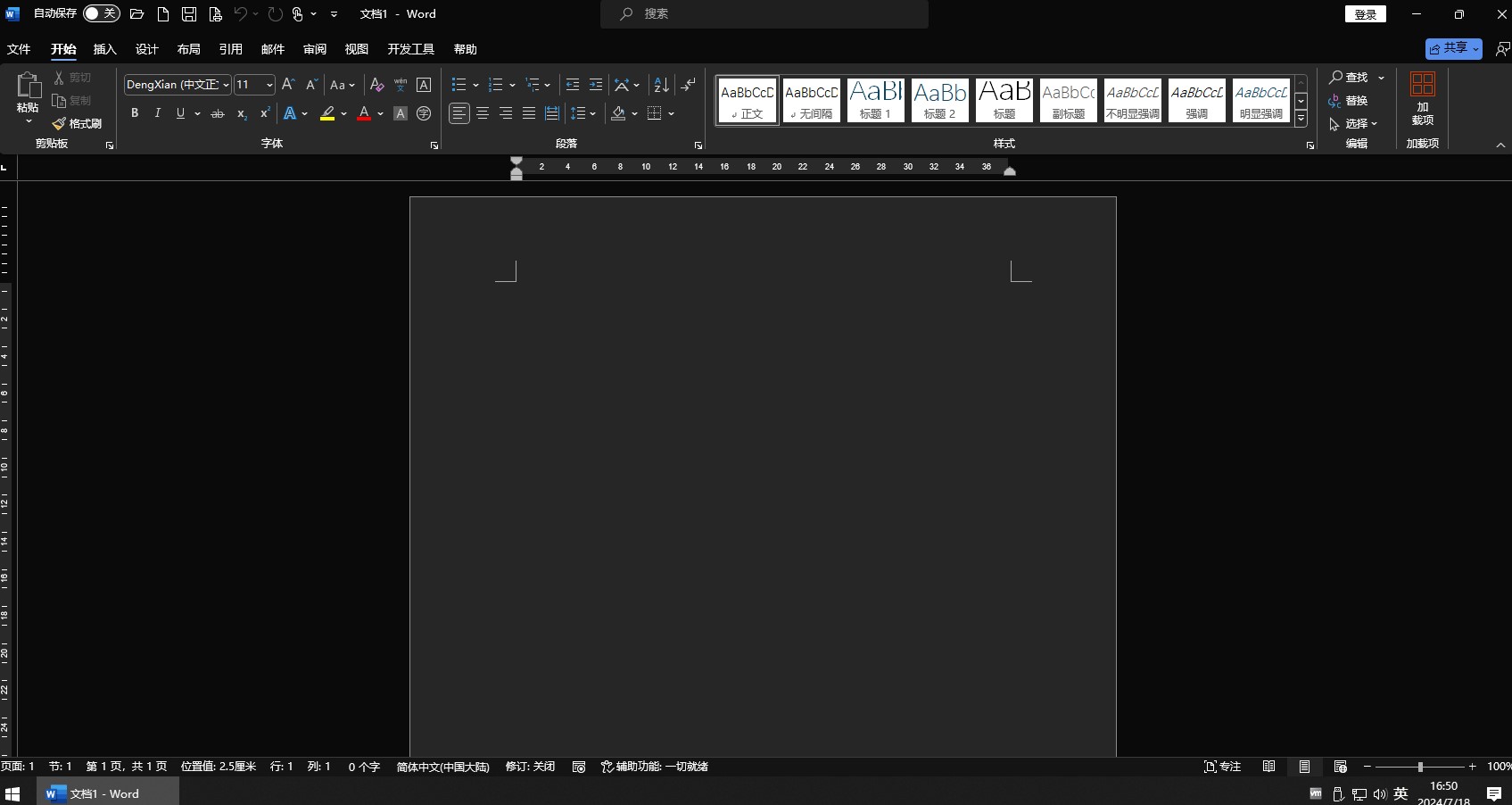Open the font size dropdown
Viewport: 1512px width, 805px height.
click(269, 85)
